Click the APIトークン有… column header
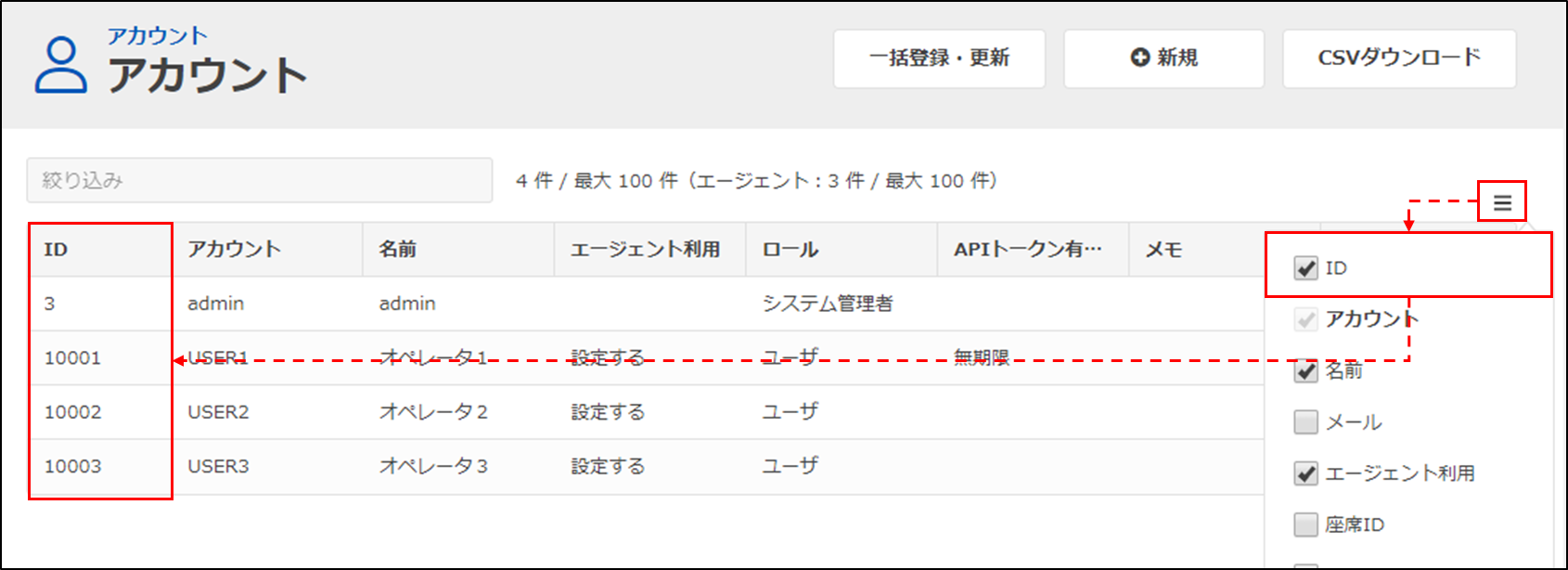 (x=1027, y=250)
